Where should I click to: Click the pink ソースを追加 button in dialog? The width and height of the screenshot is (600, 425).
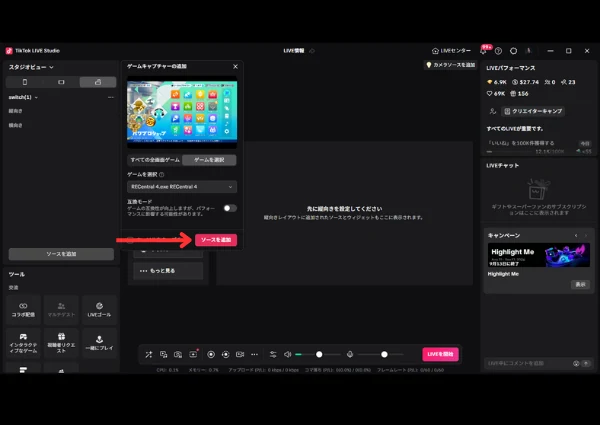click(216, 240)
